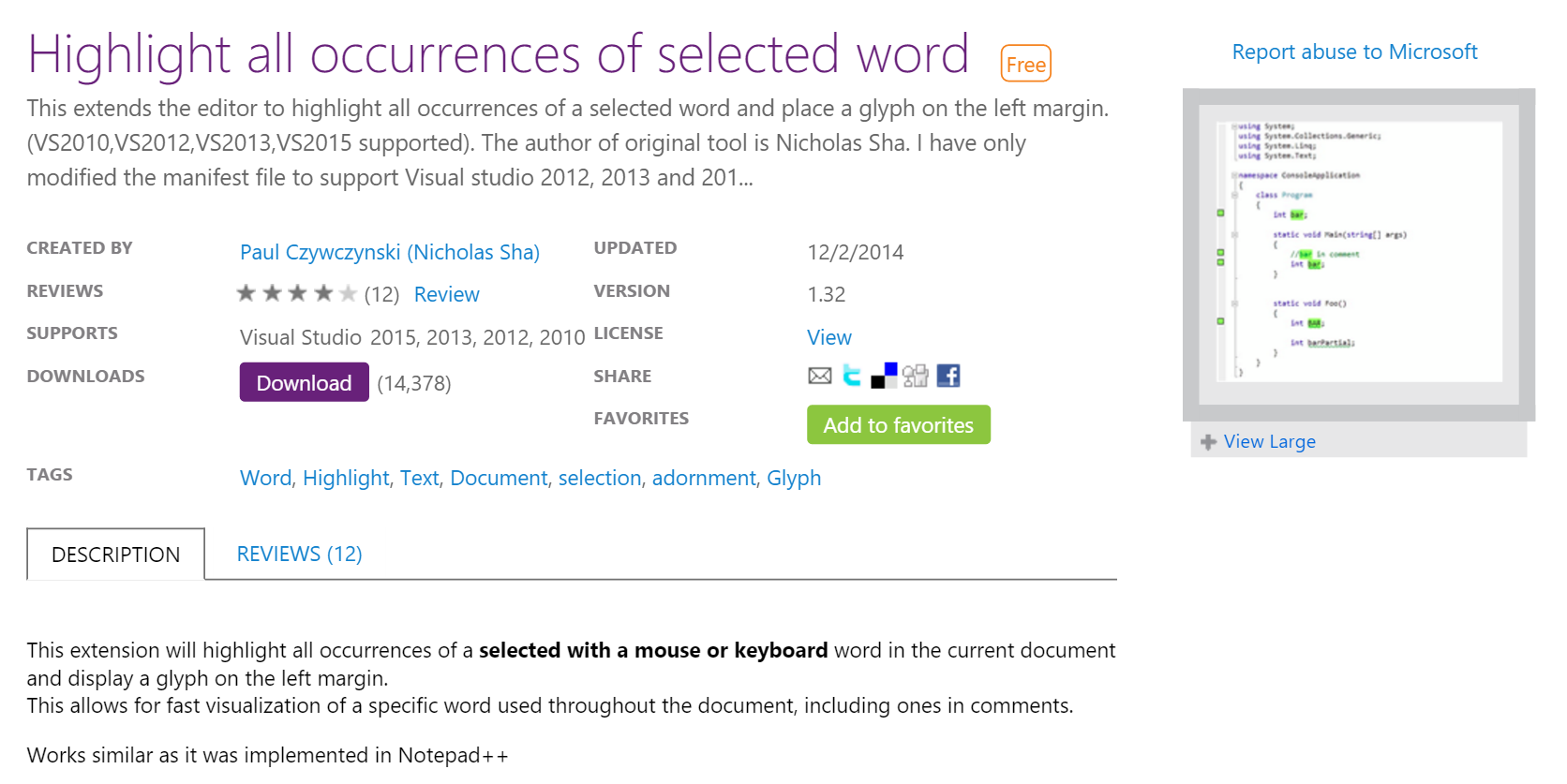
Task: Click the Review link next to stars
Action: coord(447,295)
